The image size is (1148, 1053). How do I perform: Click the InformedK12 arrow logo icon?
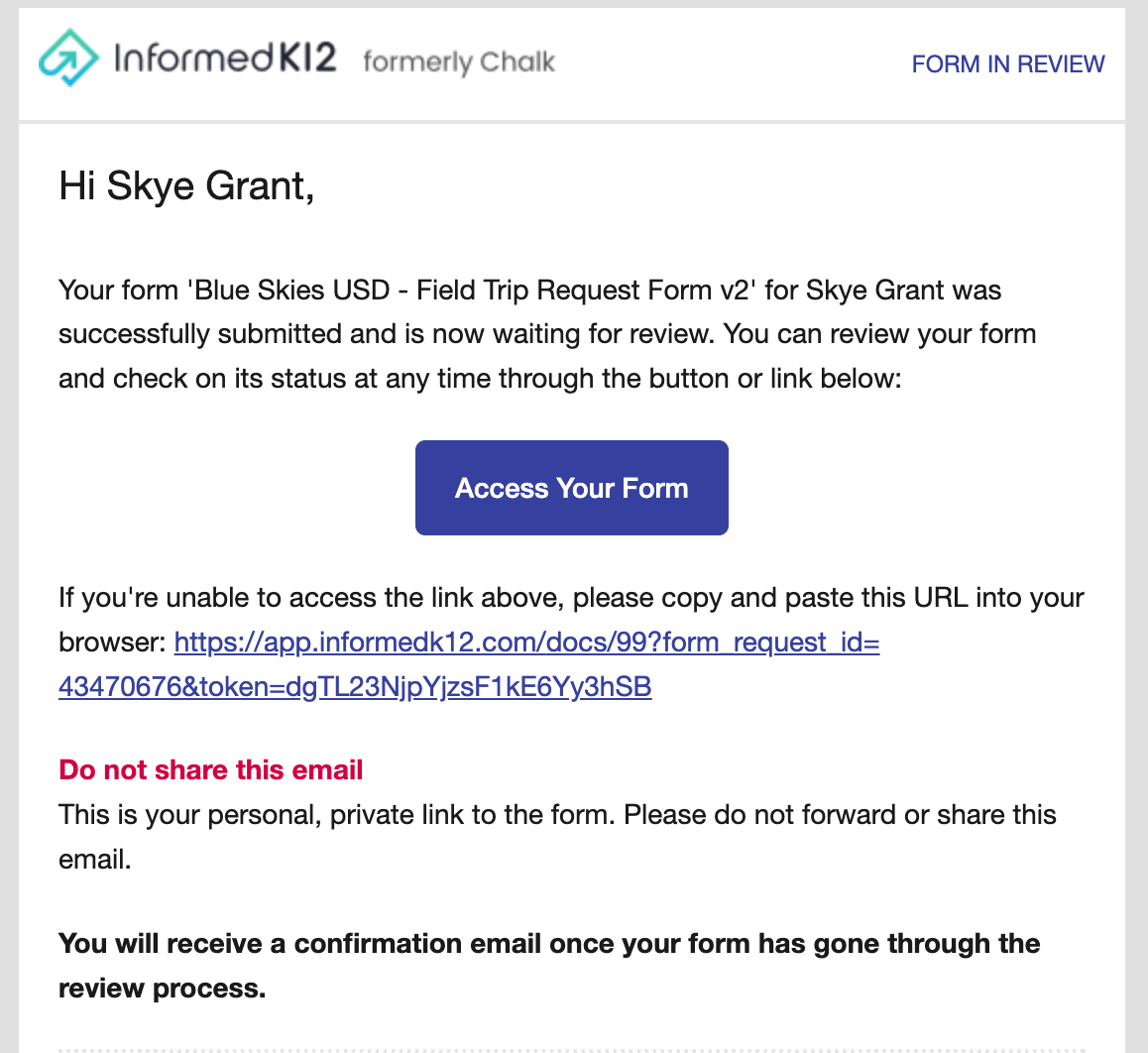click(x=68, y=58)
